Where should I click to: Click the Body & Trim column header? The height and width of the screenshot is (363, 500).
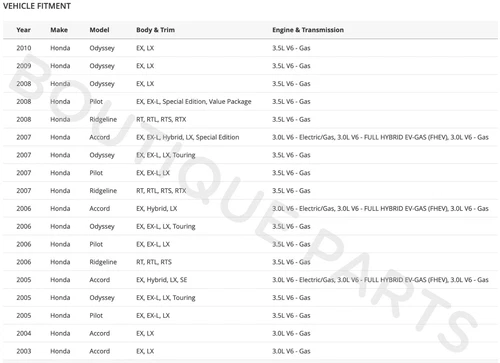pos(155,30)
